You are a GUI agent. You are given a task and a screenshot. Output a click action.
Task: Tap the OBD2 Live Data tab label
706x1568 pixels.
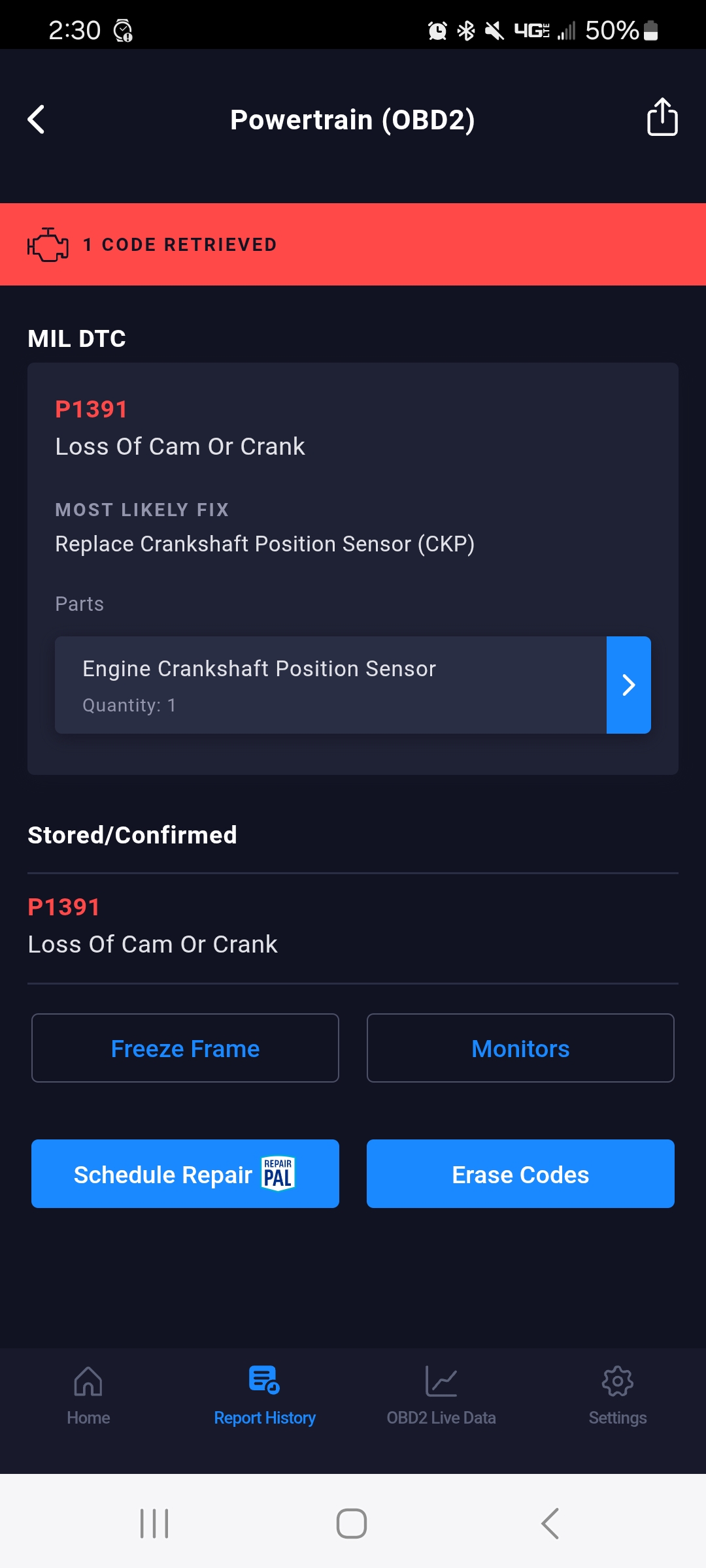tap(441, 1418)
